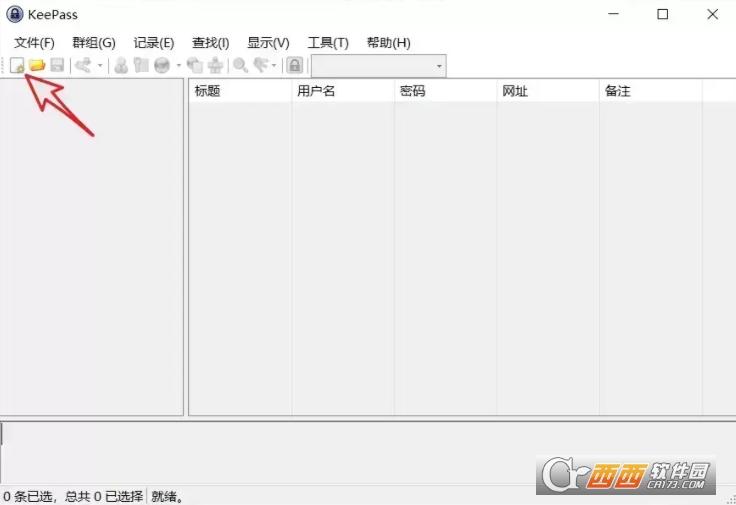Open the 工具(T) menu

coord(328,43)
